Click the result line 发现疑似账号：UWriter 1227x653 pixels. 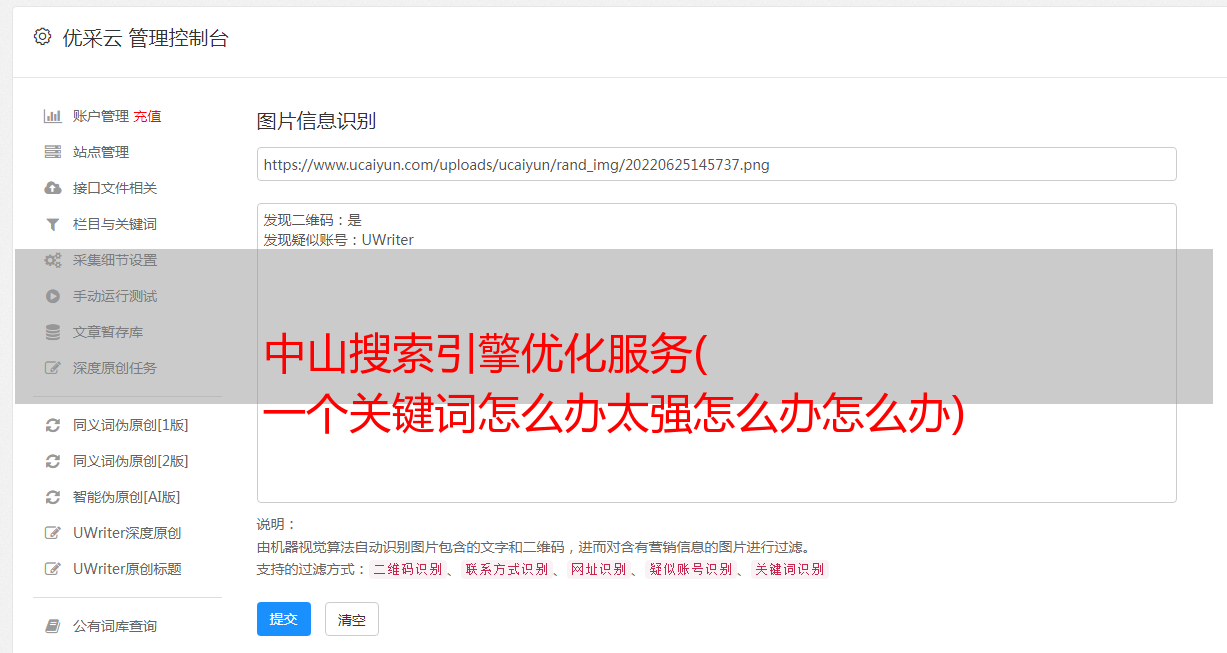pos(339,240)
